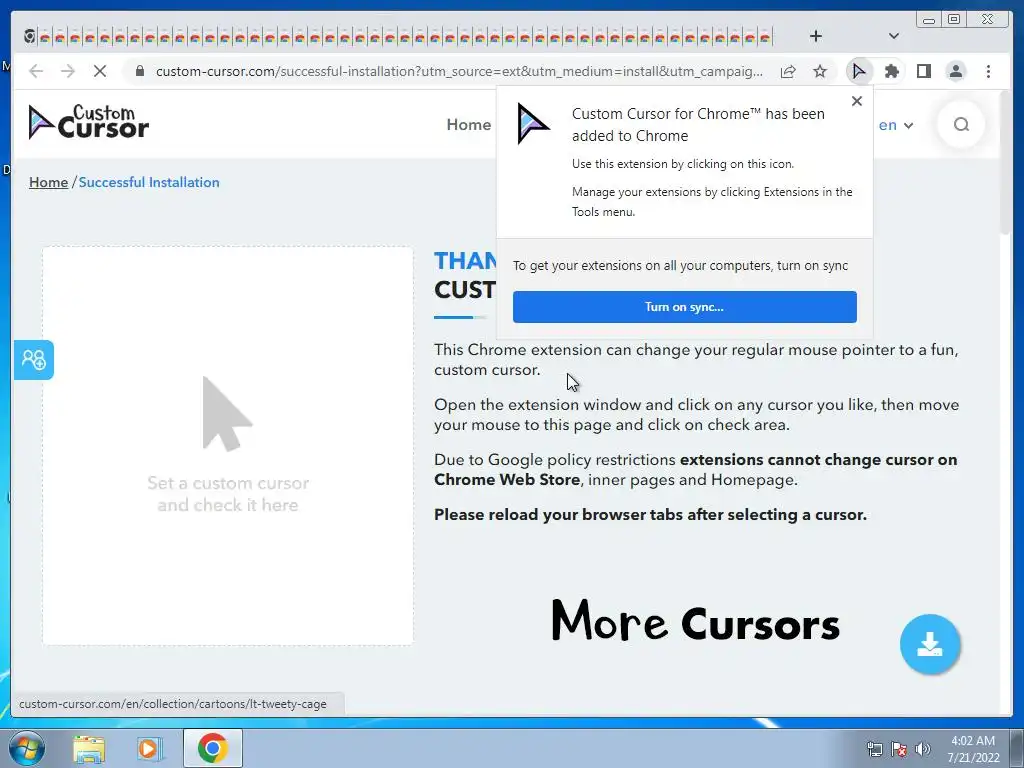1024x768 pixels.
Task: Click the blue side add-users widget
Action: [33, 360]
